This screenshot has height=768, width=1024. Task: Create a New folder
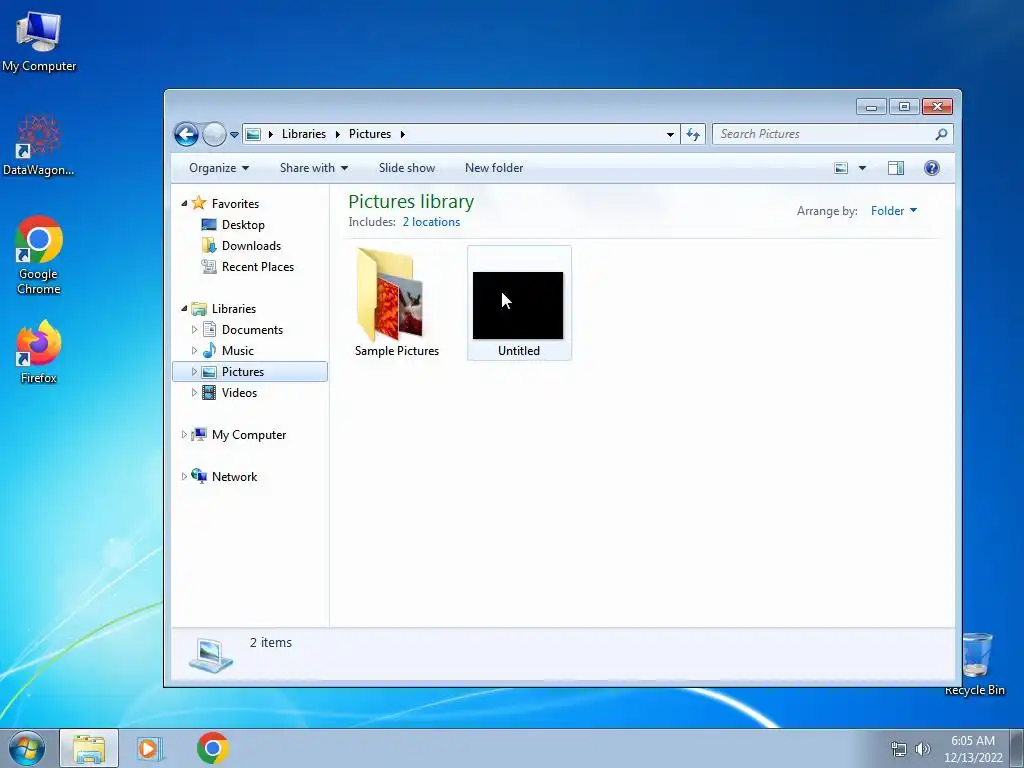click(x=494, y=168)
